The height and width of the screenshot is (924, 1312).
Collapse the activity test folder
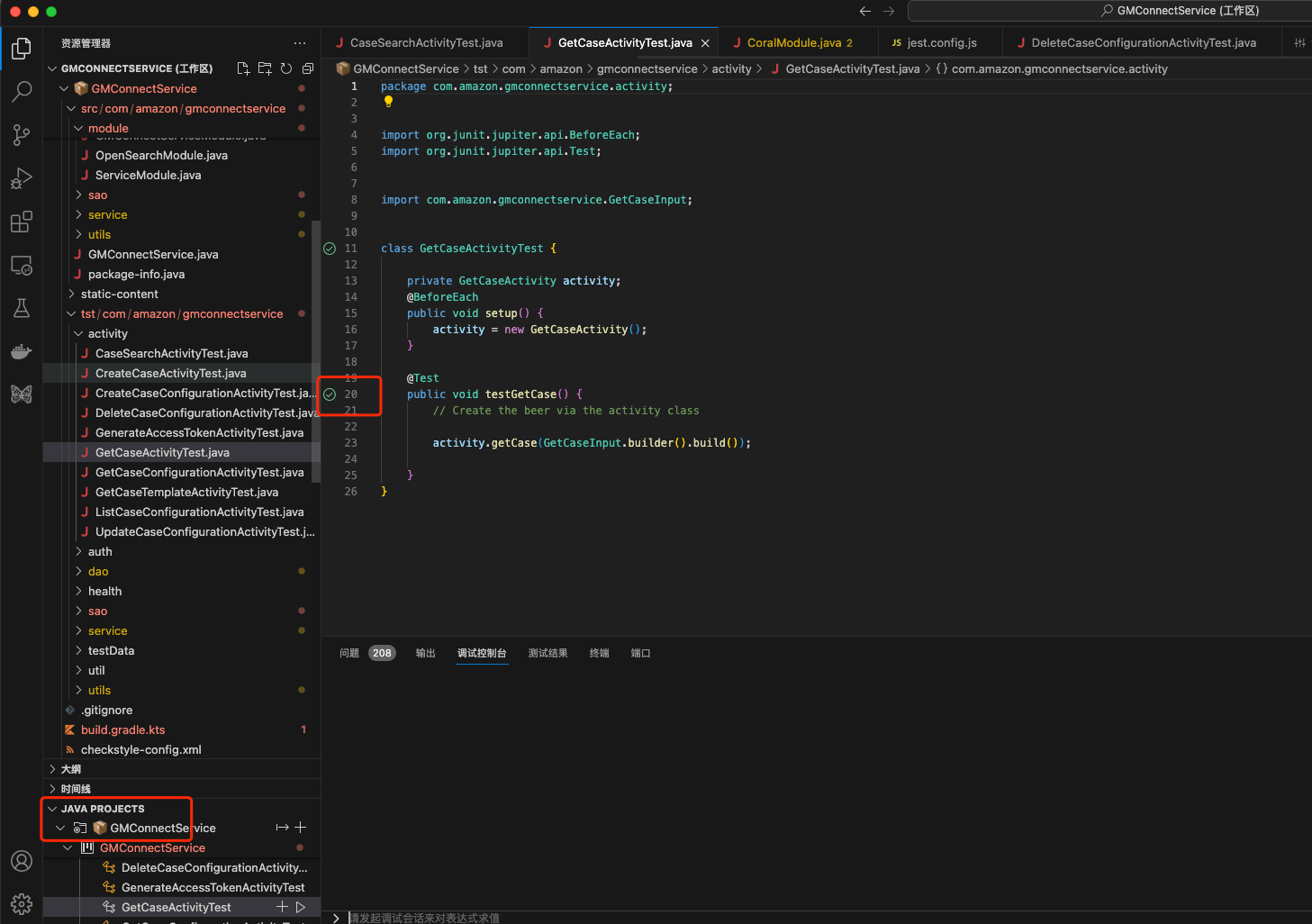point(78,333)
